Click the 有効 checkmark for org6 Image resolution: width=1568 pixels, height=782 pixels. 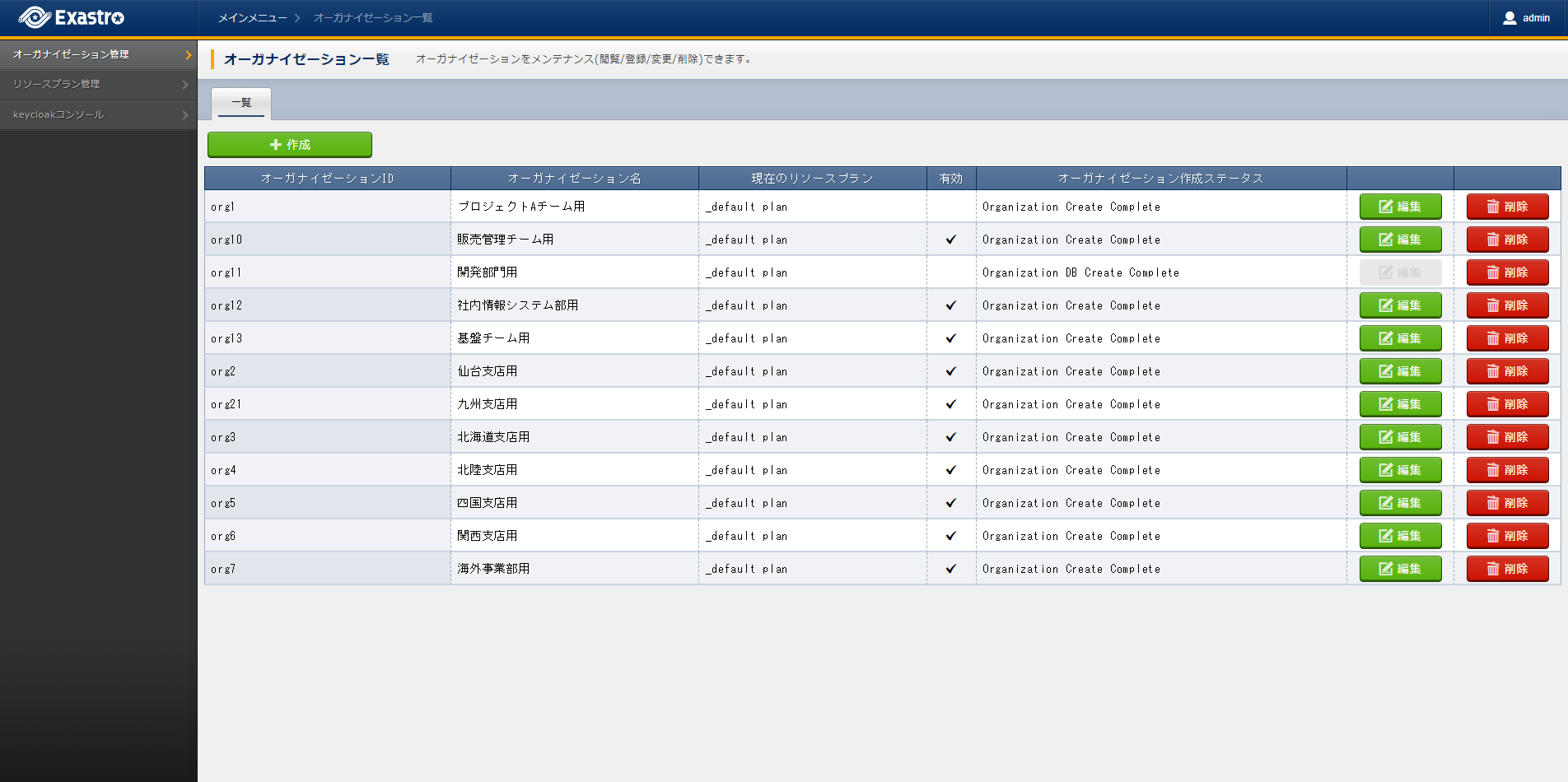(951, 536)
